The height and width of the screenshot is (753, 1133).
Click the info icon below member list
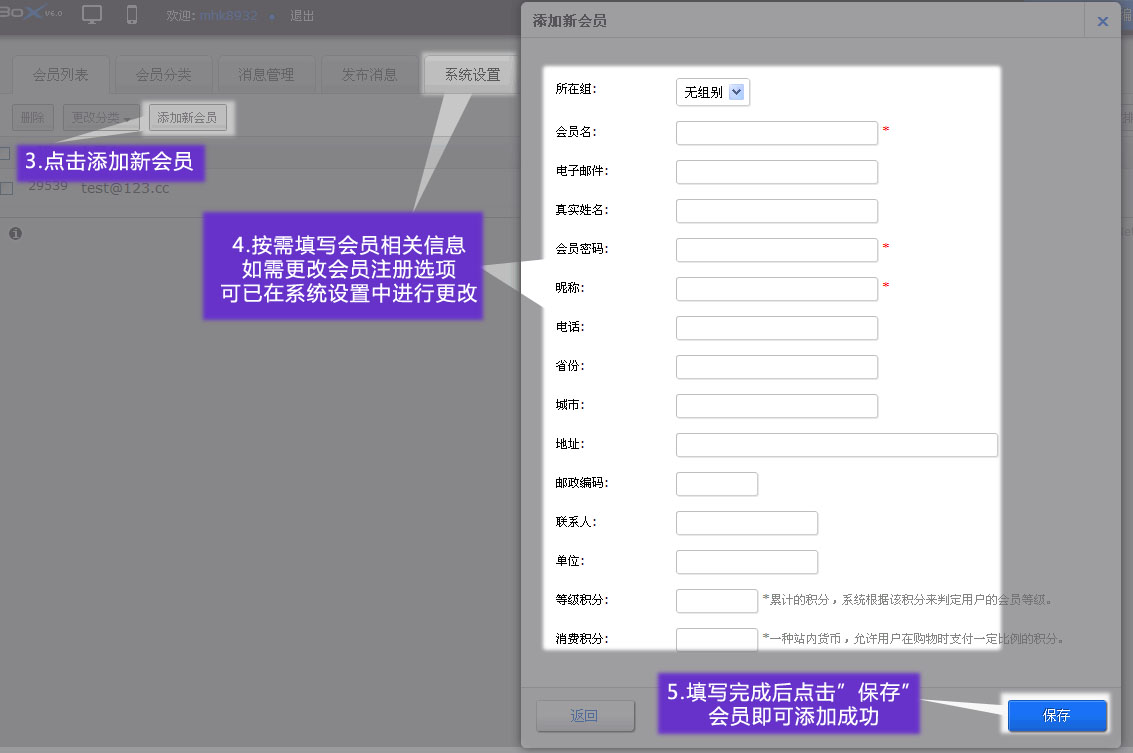(x=15, y=233)
